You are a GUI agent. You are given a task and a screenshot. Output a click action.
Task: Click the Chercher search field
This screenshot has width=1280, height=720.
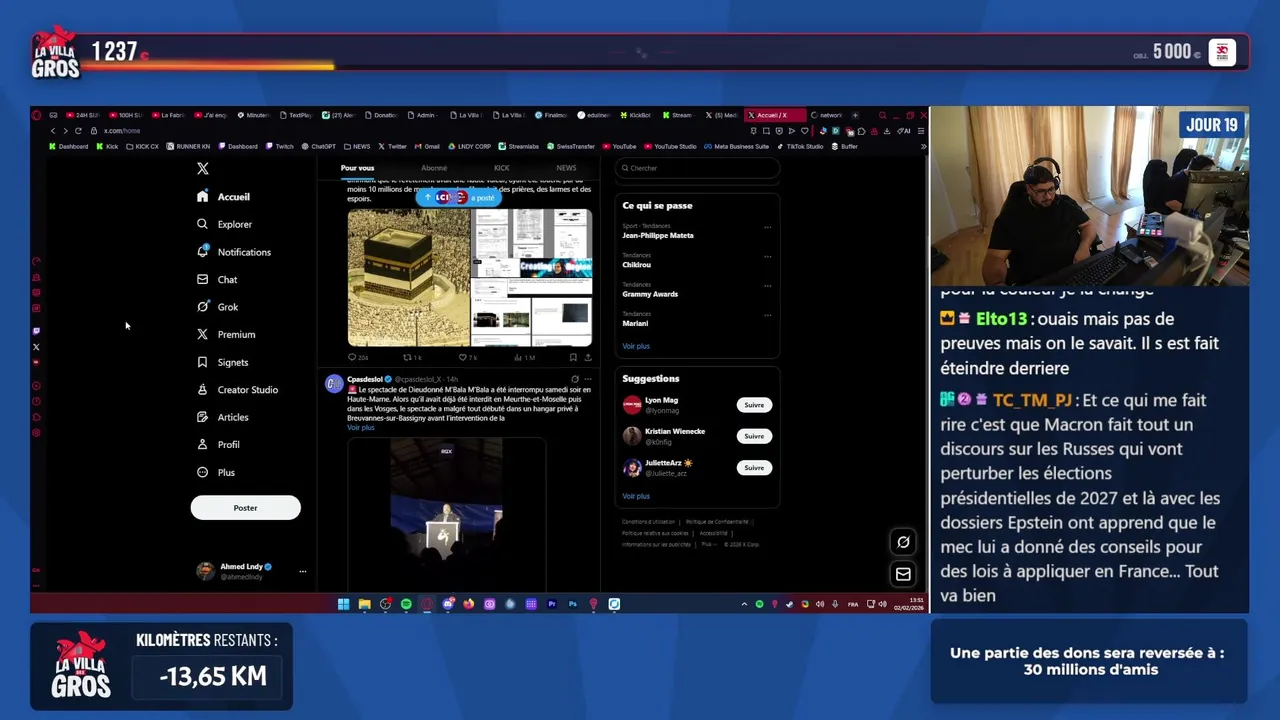coord(697,168)
